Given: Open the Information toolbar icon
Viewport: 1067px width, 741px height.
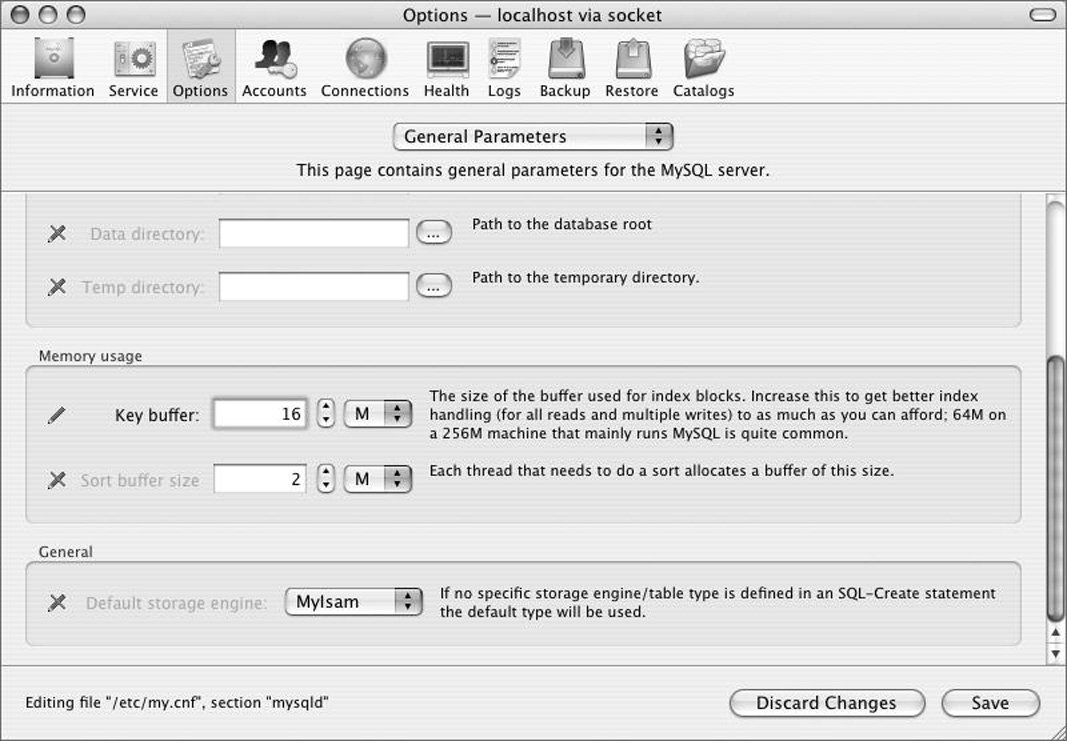Looking at the screenshot, I should tap(53, 68).
